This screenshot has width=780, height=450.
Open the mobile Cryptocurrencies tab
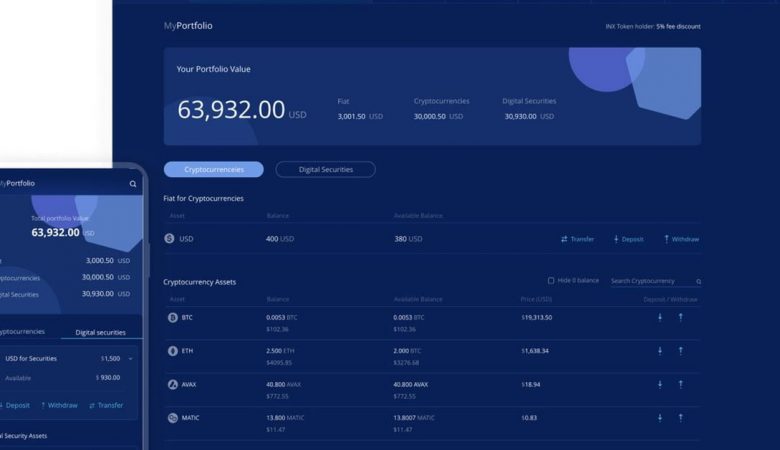click(x=22, y=332)
